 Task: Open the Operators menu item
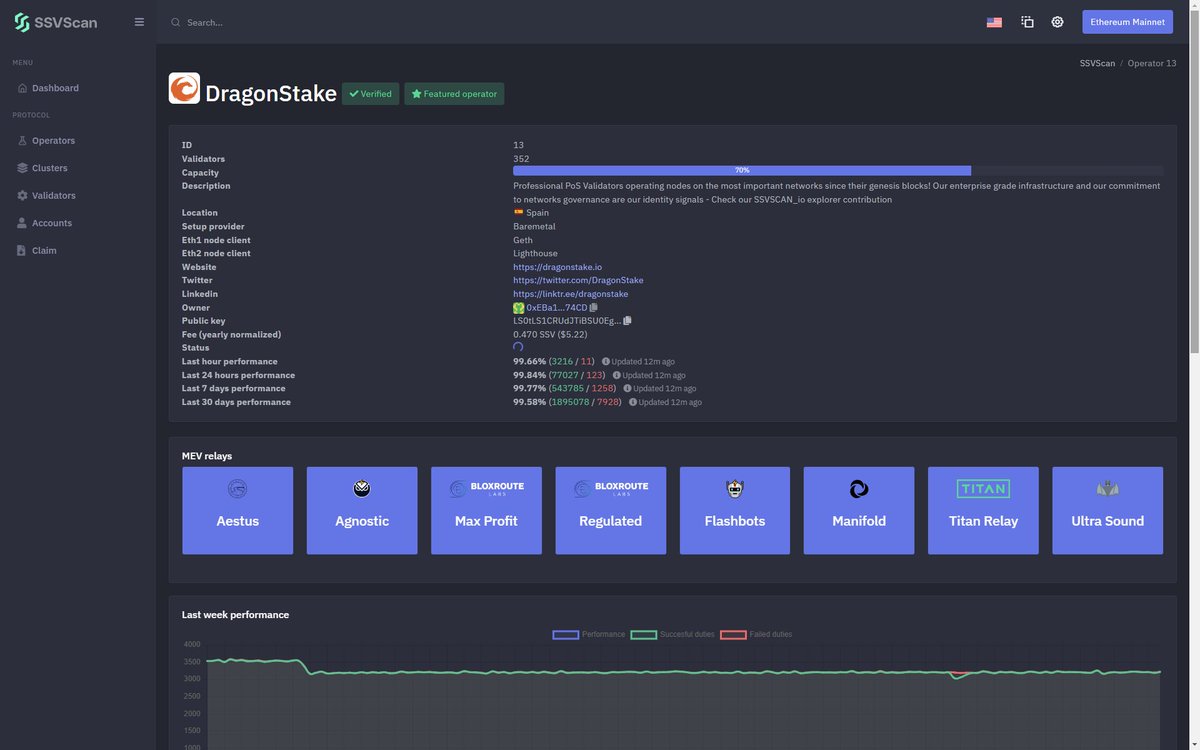(x=53, y=141)
